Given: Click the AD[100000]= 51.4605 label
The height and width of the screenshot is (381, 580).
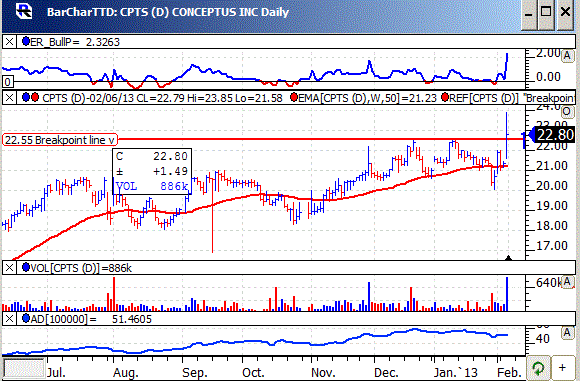Looking at the screenshot, I should 91,319.
